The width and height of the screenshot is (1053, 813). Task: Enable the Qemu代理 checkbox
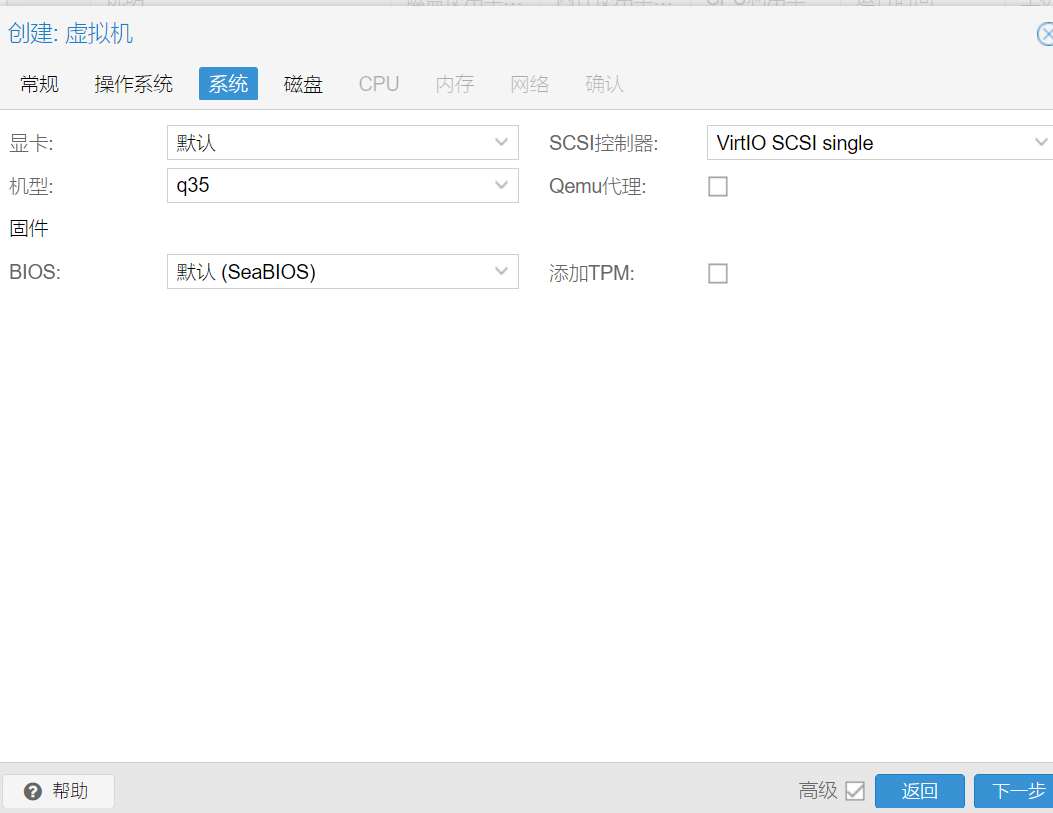[718, 186]
